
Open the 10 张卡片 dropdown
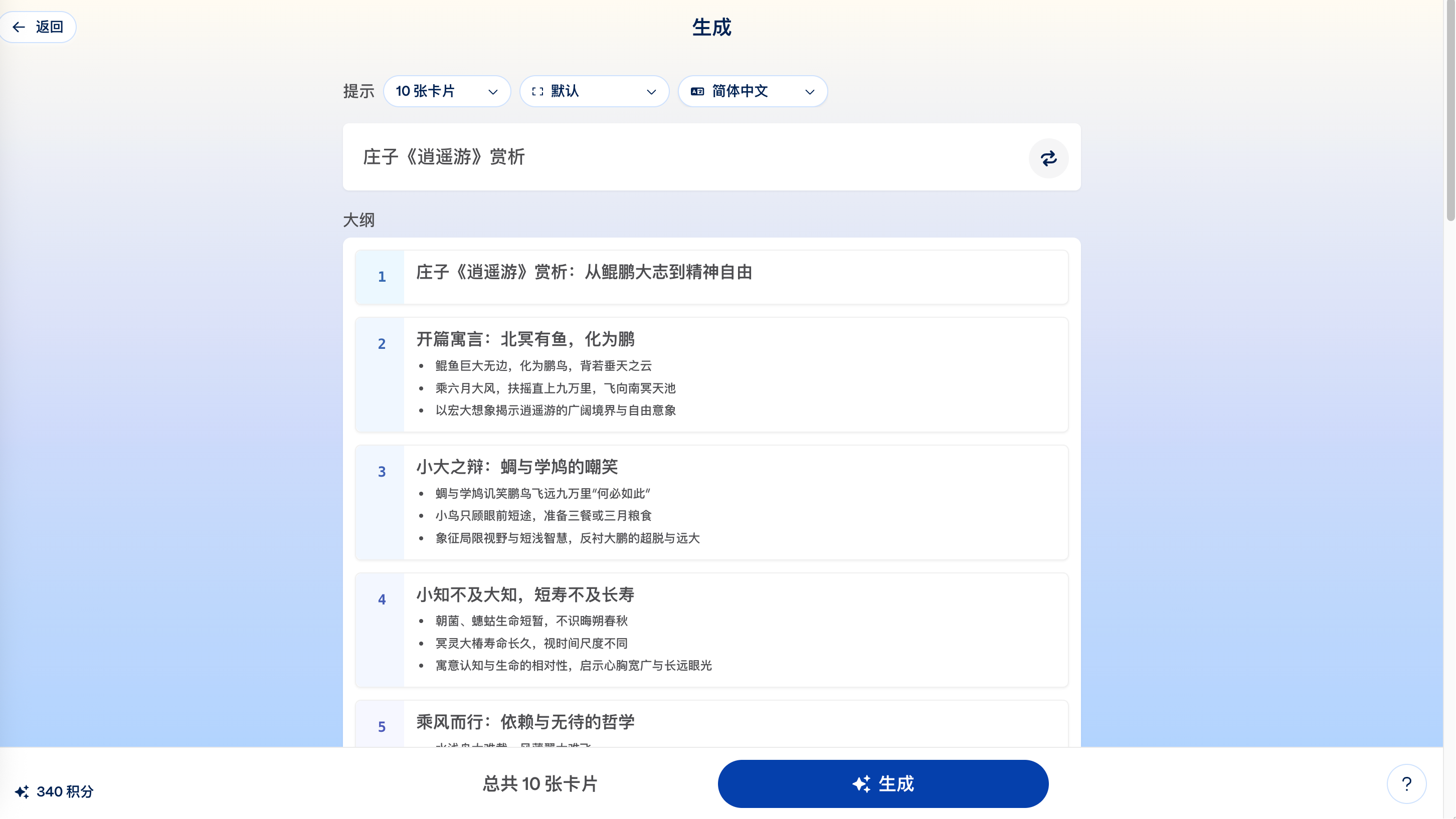coord(447,92)
